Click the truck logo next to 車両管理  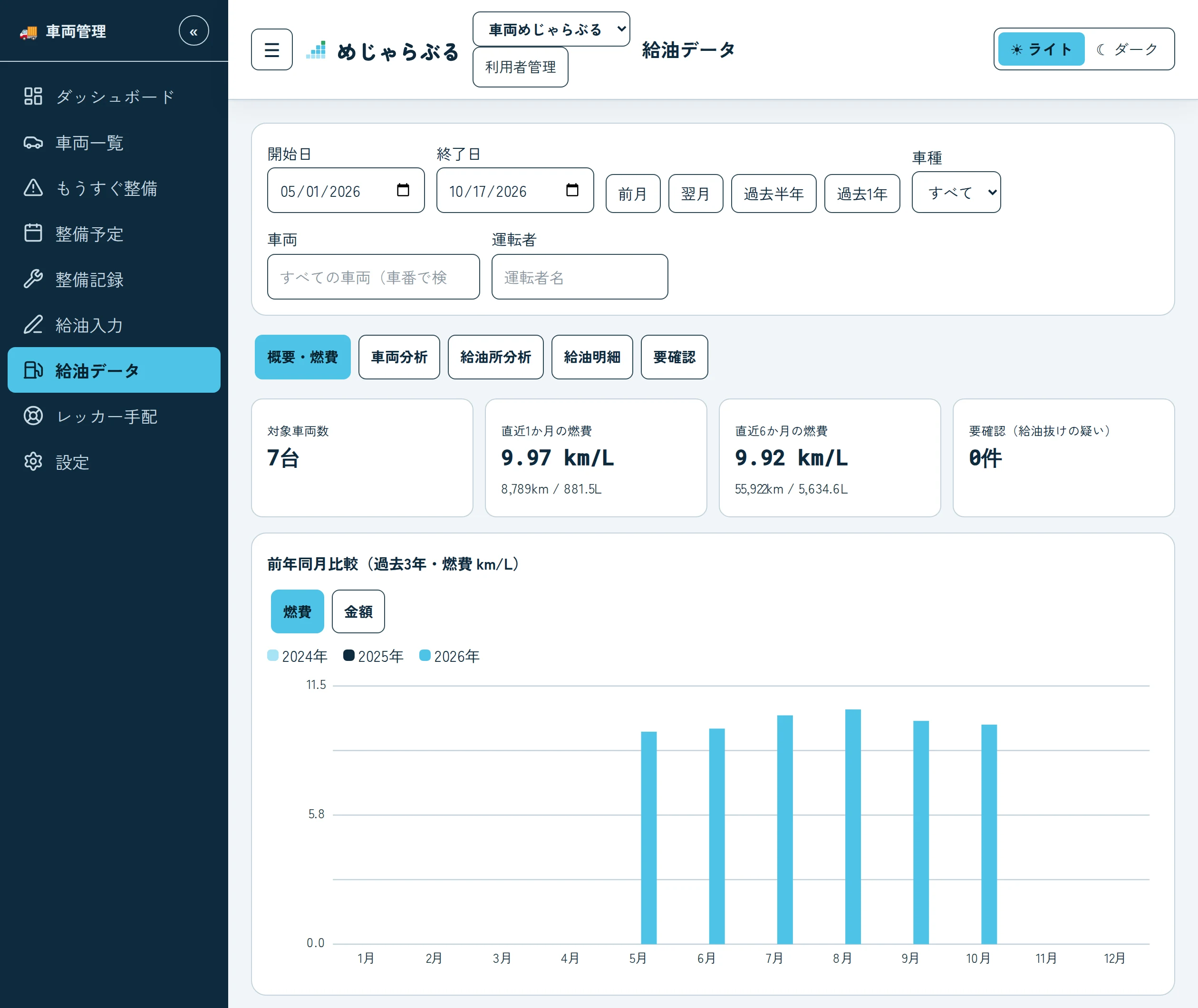29,32
